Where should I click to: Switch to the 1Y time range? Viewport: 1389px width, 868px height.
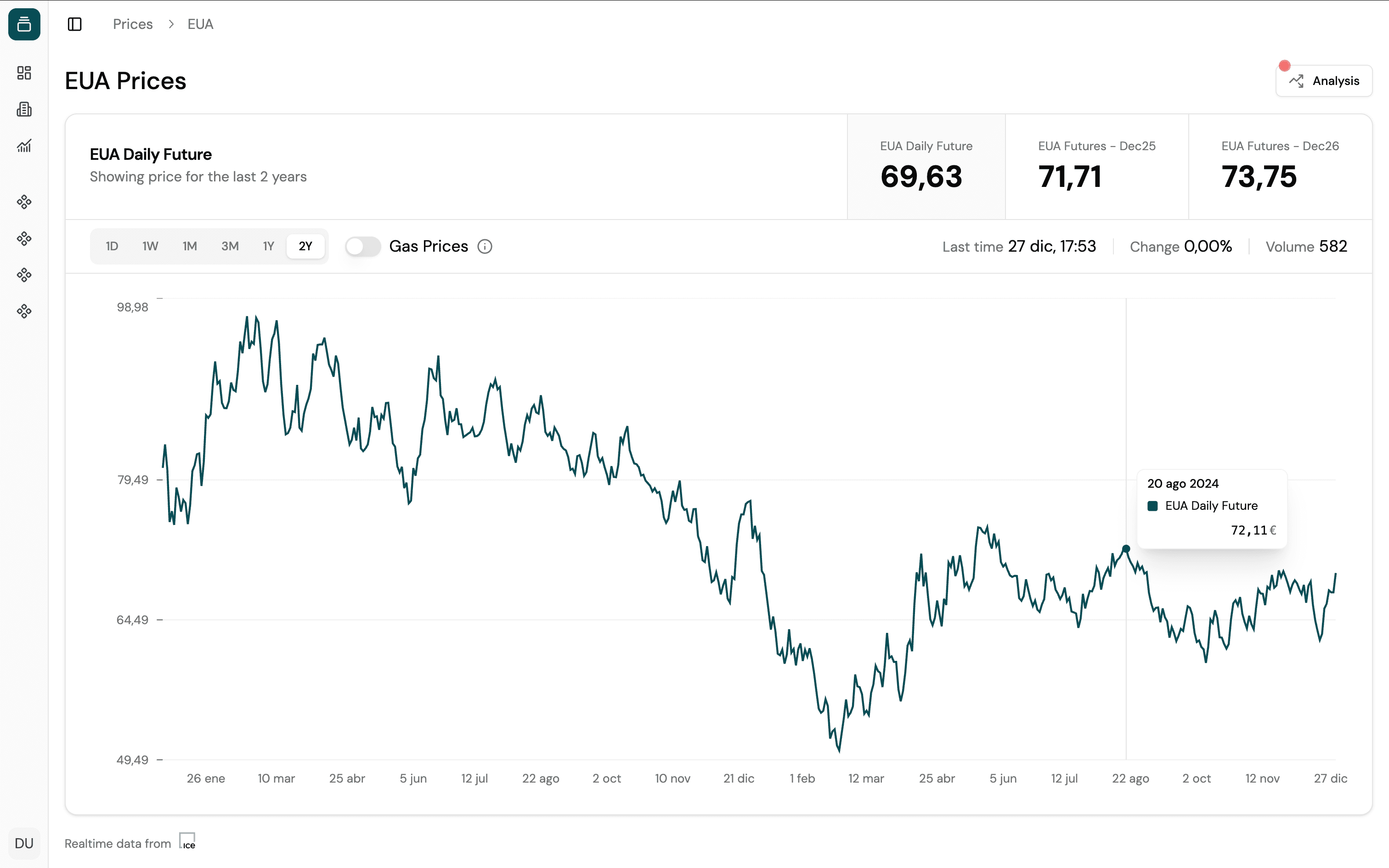(269, 246)
